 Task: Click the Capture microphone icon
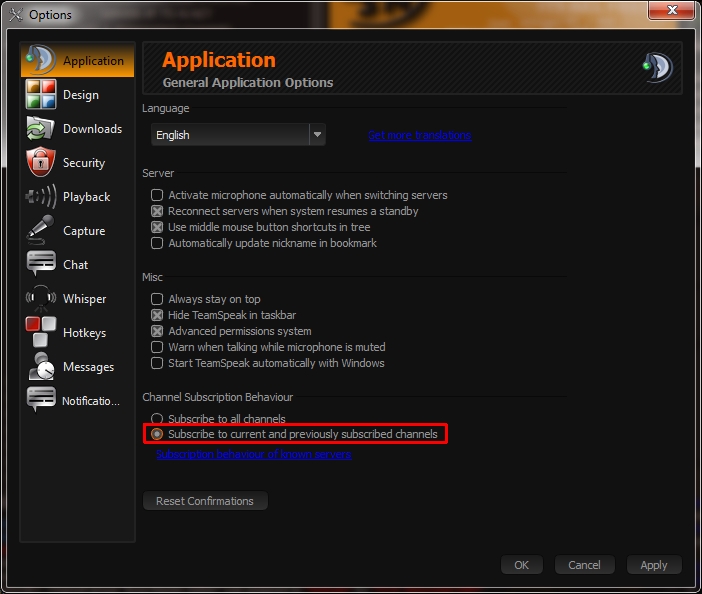point(40,230)
